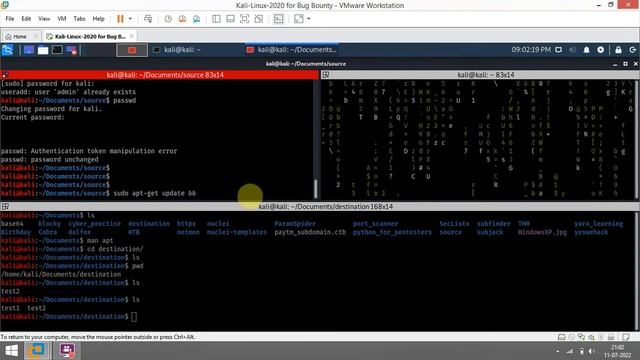Open the Tabs menu
The image size is (640, 360).
pyautogui.click(x=79, y=19)
